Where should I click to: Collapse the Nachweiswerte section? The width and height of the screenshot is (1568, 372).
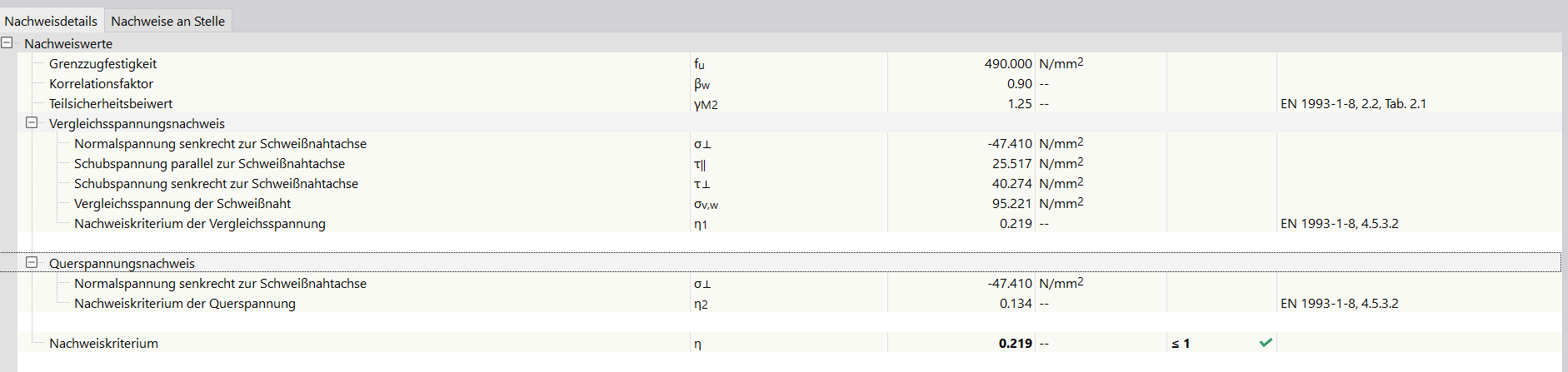tap(7, 42)
